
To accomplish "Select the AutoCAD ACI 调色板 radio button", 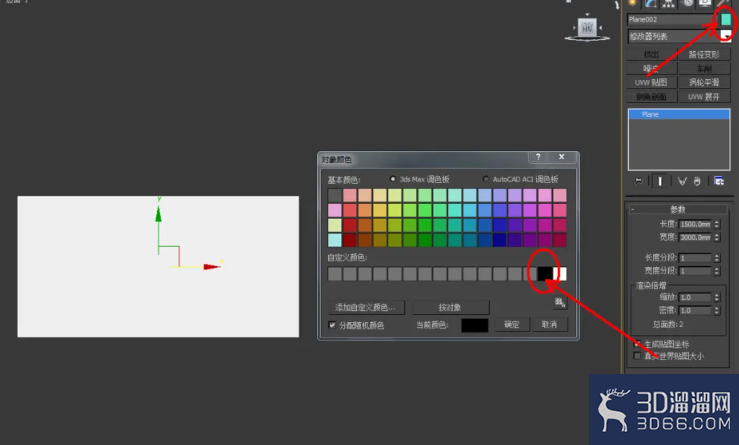I will [x=485, y=179].
